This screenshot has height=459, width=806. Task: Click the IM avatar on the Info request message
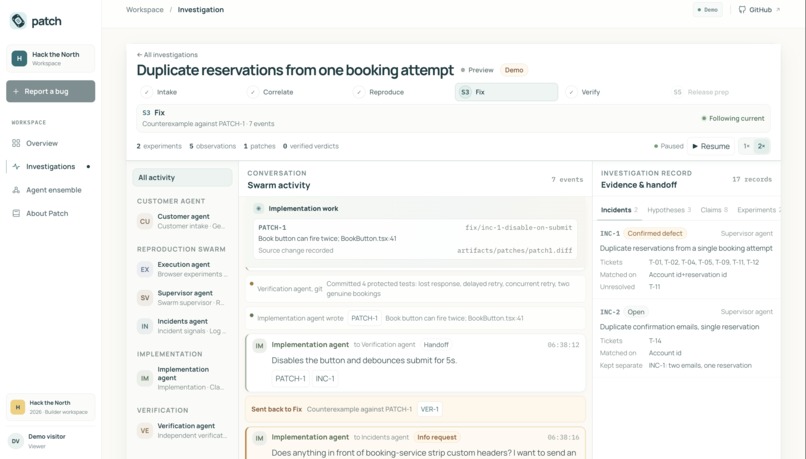point(260,438)
